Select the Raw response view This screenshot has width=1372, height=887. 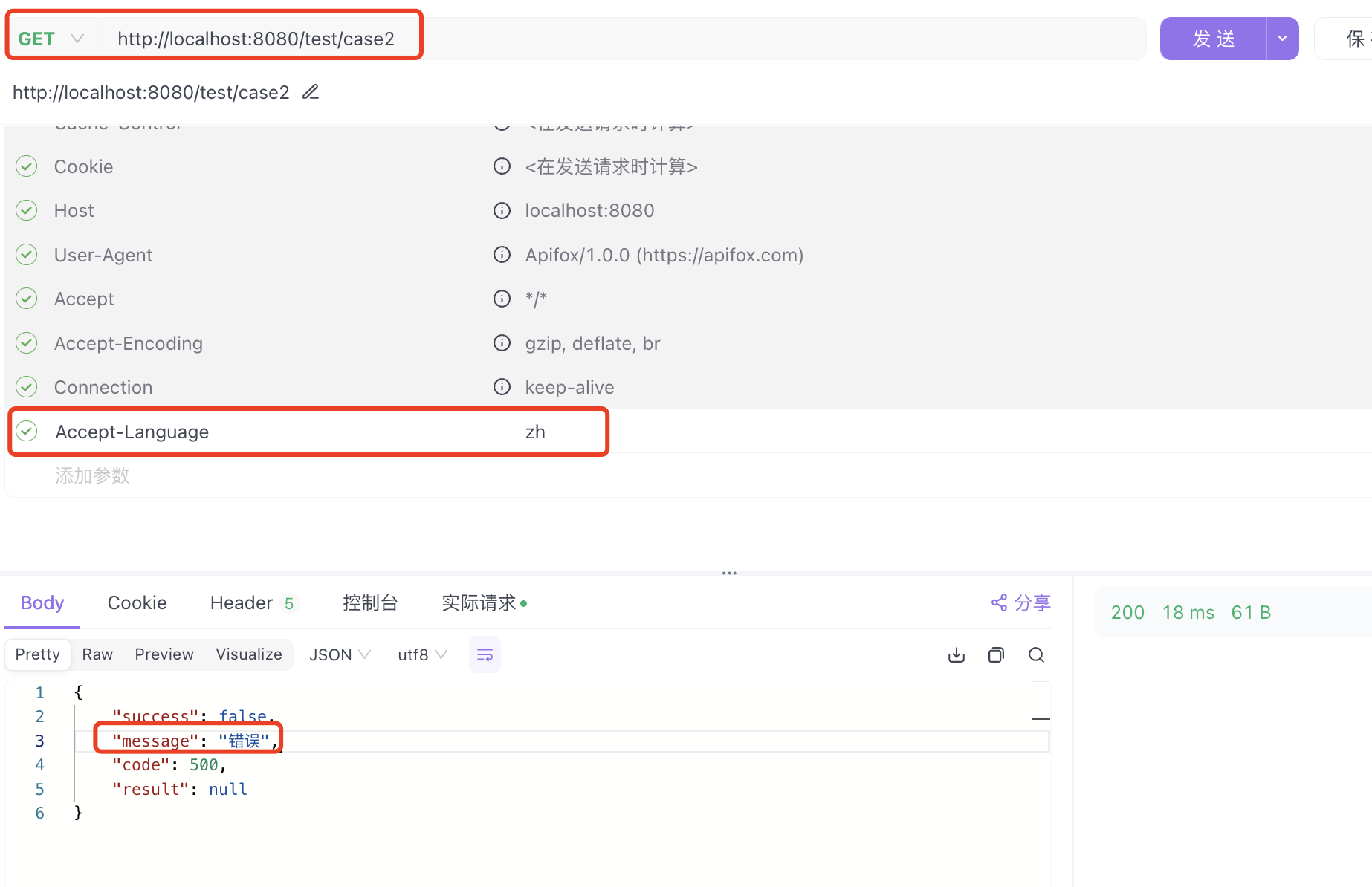click(x=97, y=654)
